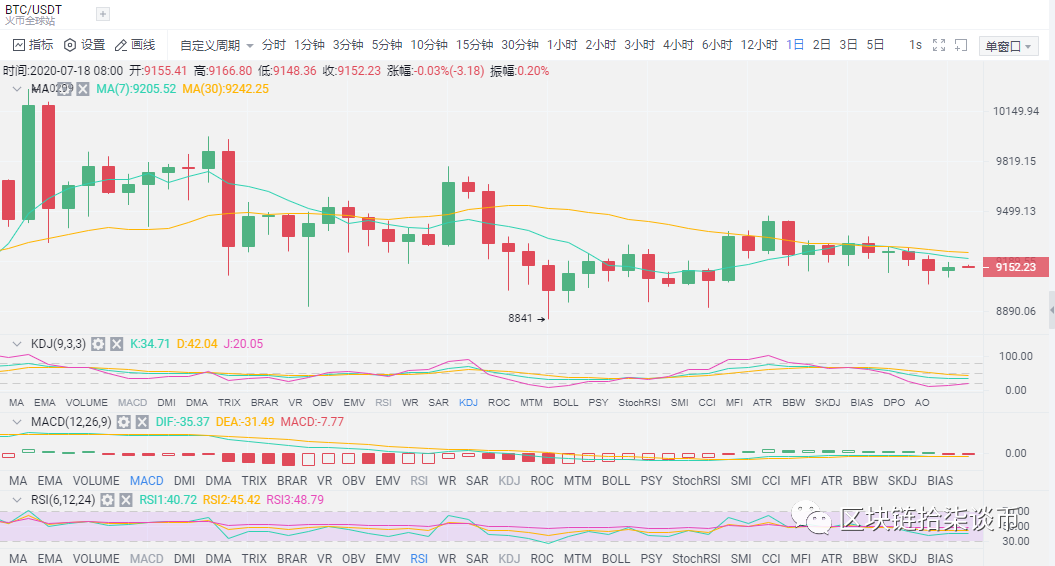Screen dimensions: 1055x566
Task: Remove the KDJ indicator panel
Action: (x=116, y=344)
